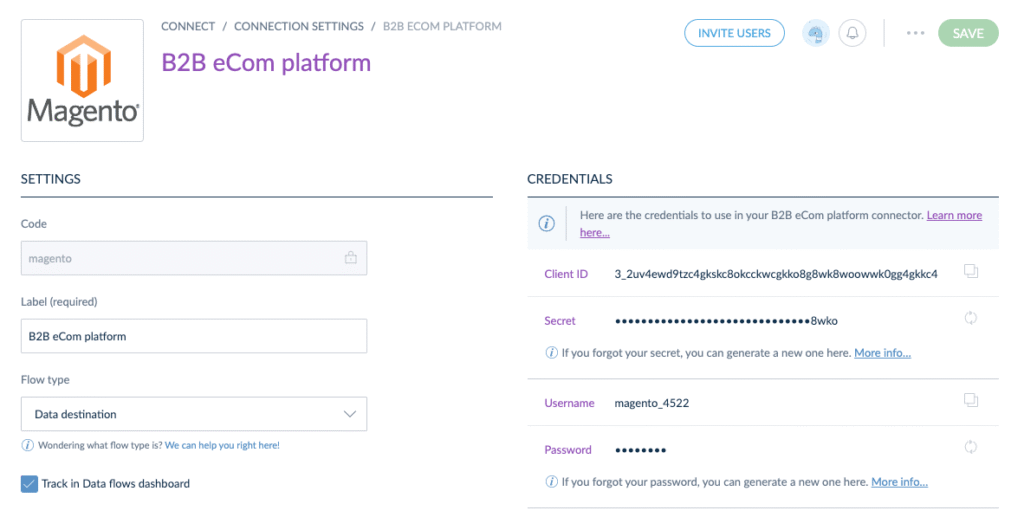Click the Magento logo image
Image resolution: width=1024 pixels, height=517 pixels.
pos(82,80)
